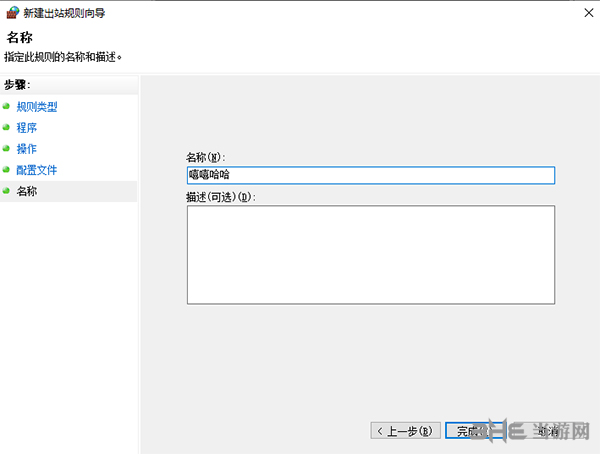Viewport: 600px width, 454px height.
Task: Click the green bullet beside 配置文件
Action: point(6,170)
